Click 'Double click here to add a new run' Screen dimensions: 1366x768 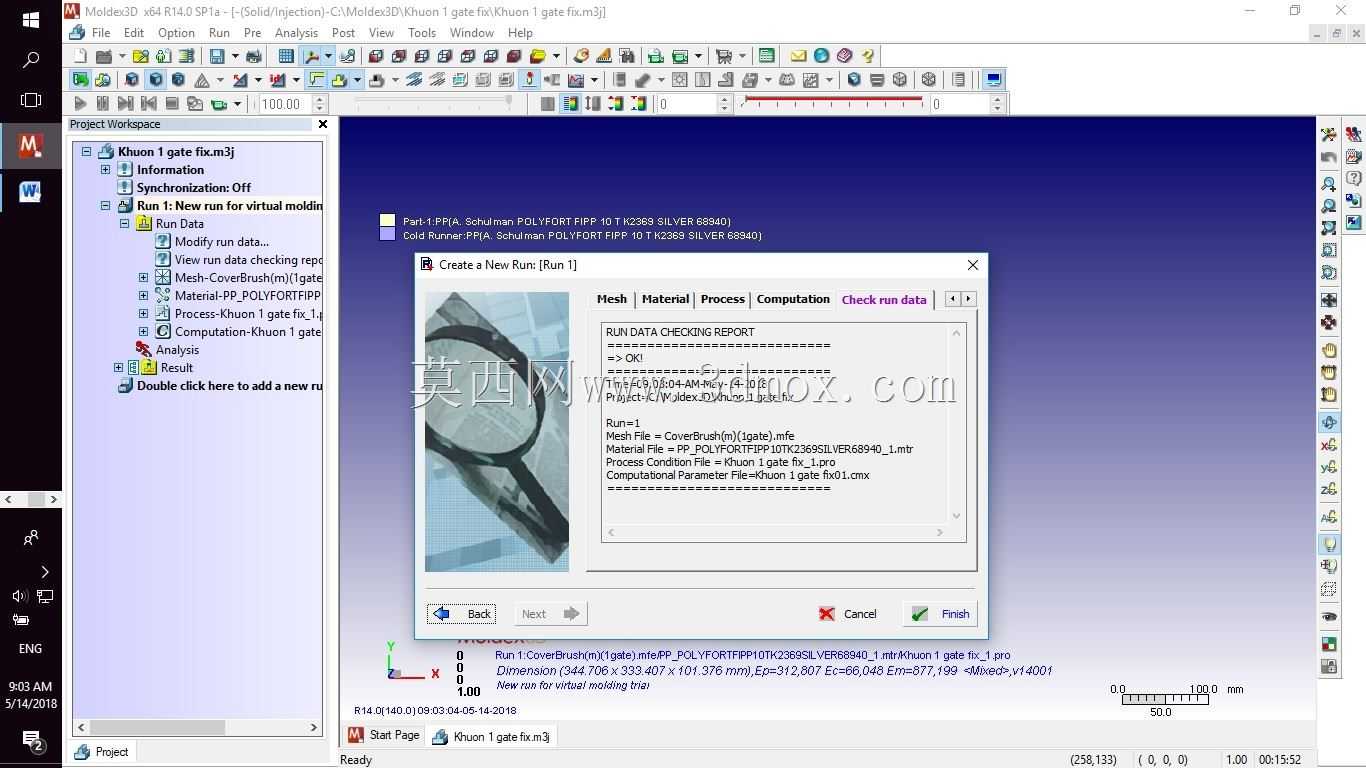[229, 386]
